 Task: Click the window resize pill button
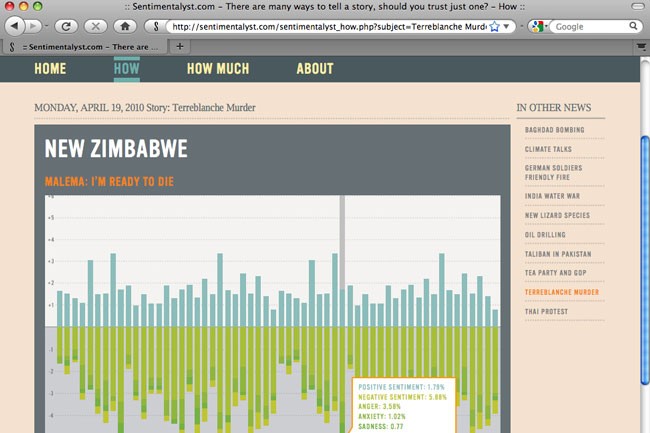click(x=638, y=6)
